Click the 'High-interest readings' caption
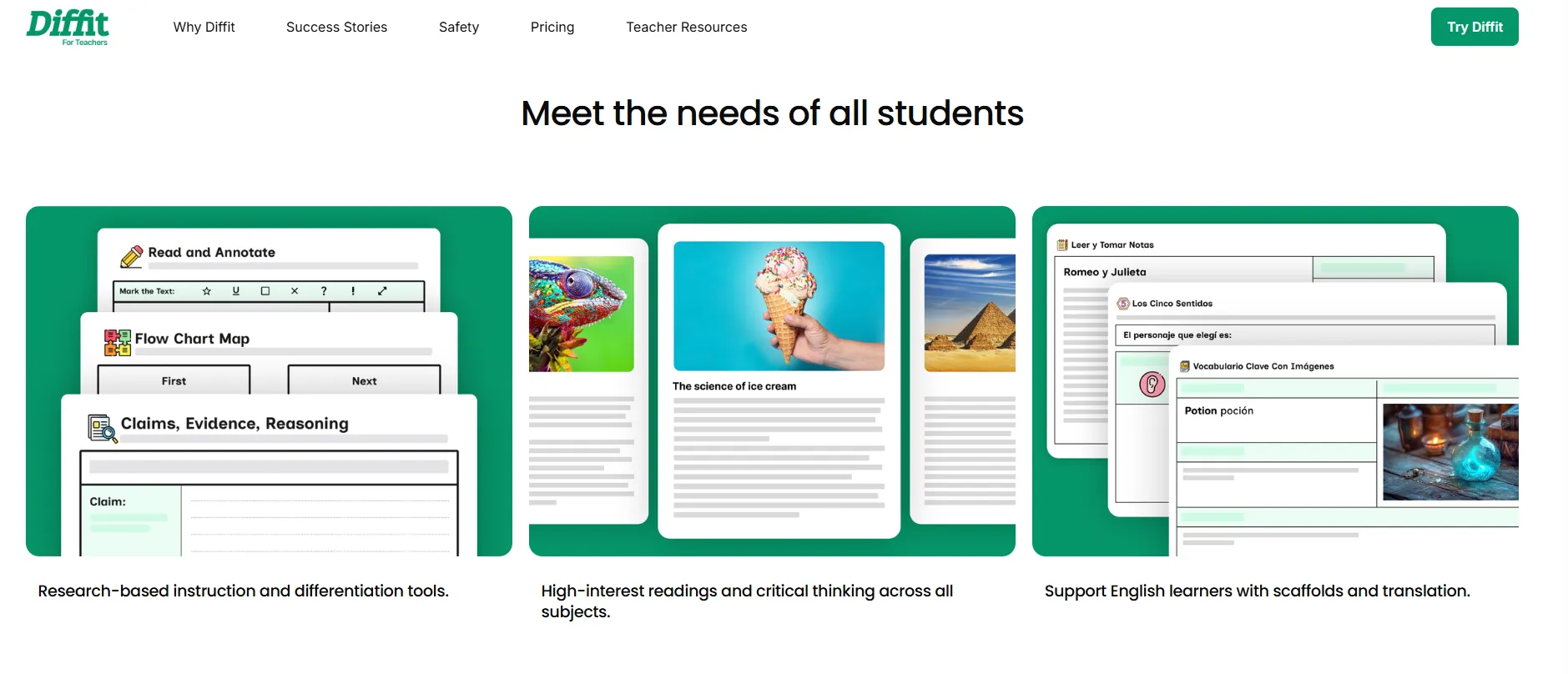 (x=747, y=601)
